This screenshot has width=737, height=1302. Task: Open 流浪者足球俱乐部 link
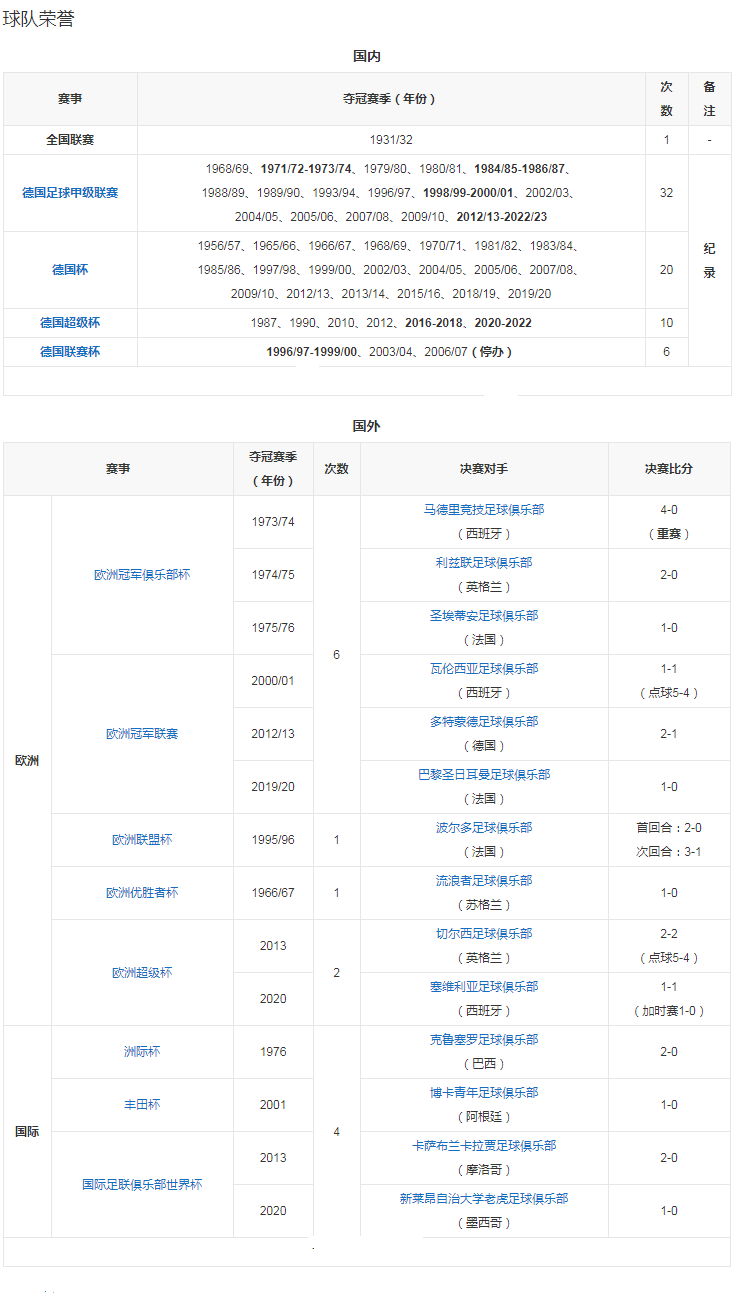pos(484,881)
